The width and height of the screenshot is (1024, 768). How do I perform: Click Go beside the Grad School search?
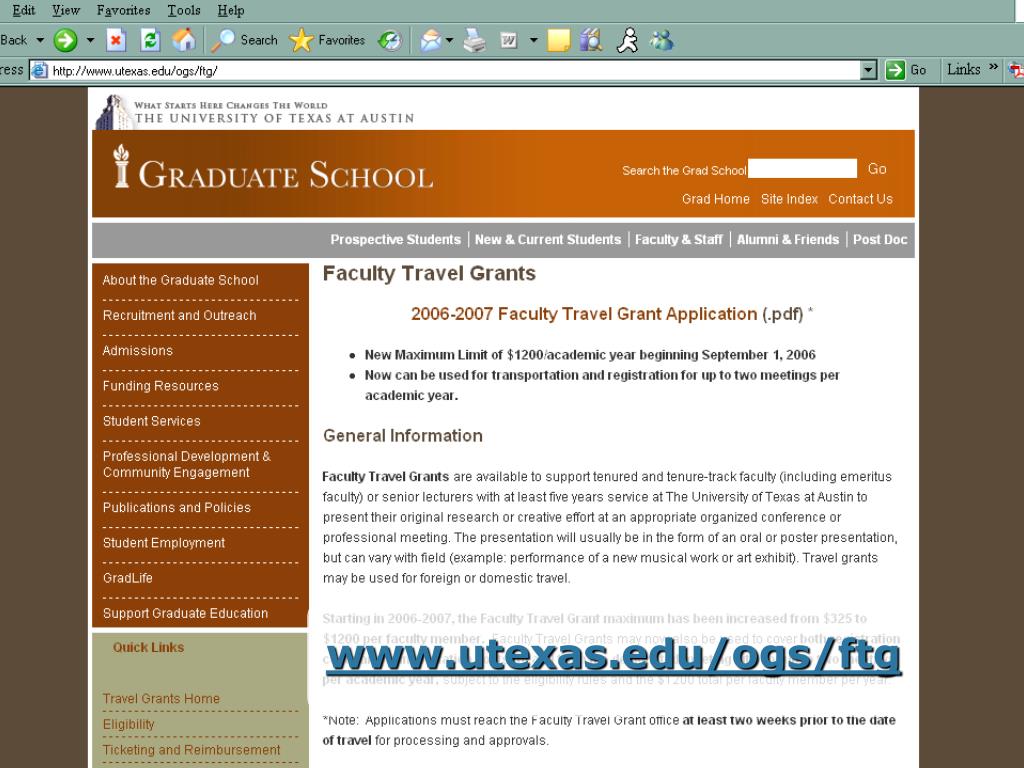point(877,168)
